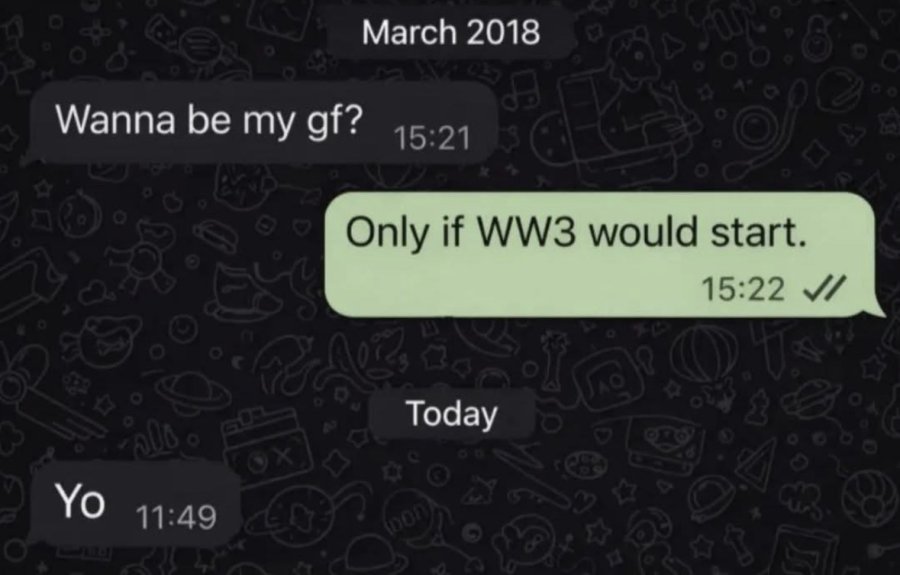Click the 15:21 timestamp

(x=432, y=139)
